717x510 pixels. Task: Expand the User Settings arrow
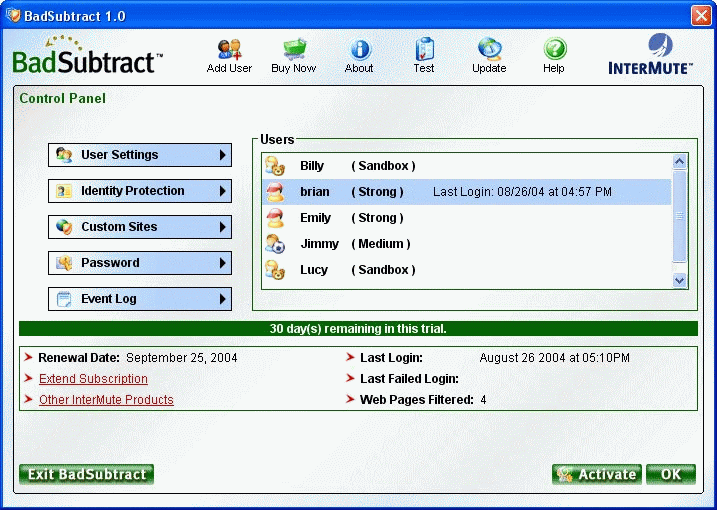[222, 155]
